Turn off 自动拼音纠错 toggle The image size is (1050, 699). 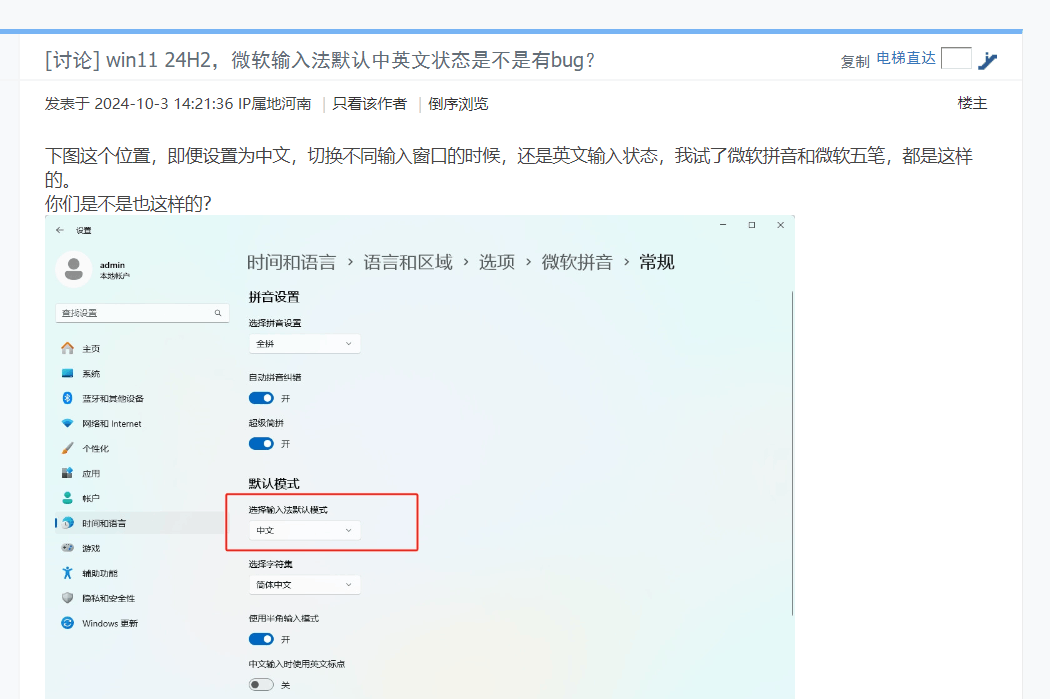pos(261,398)
